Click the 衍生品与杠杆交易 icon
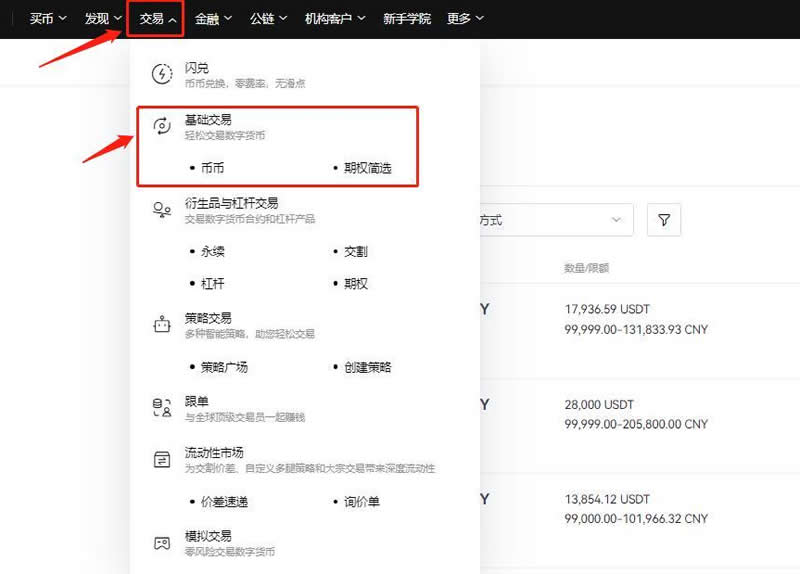 click(161, 209)
